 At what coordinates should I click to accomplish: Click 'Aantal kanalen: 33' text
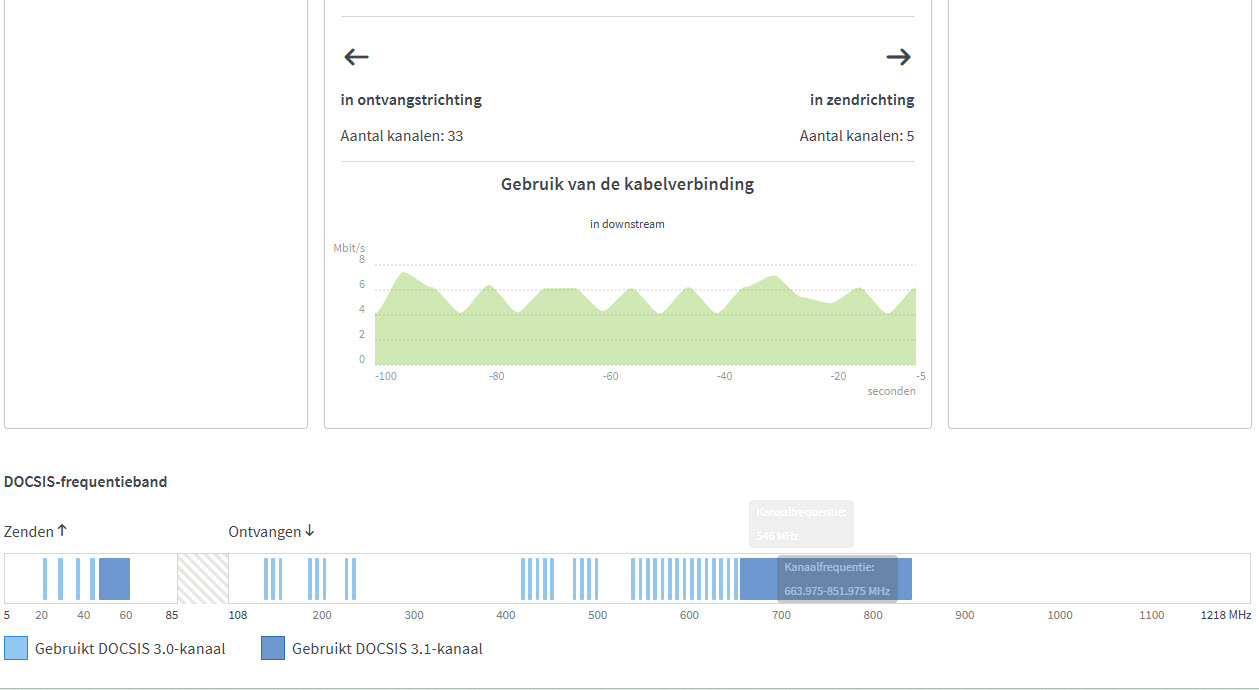pyautogui.click(x=402, y=136)
